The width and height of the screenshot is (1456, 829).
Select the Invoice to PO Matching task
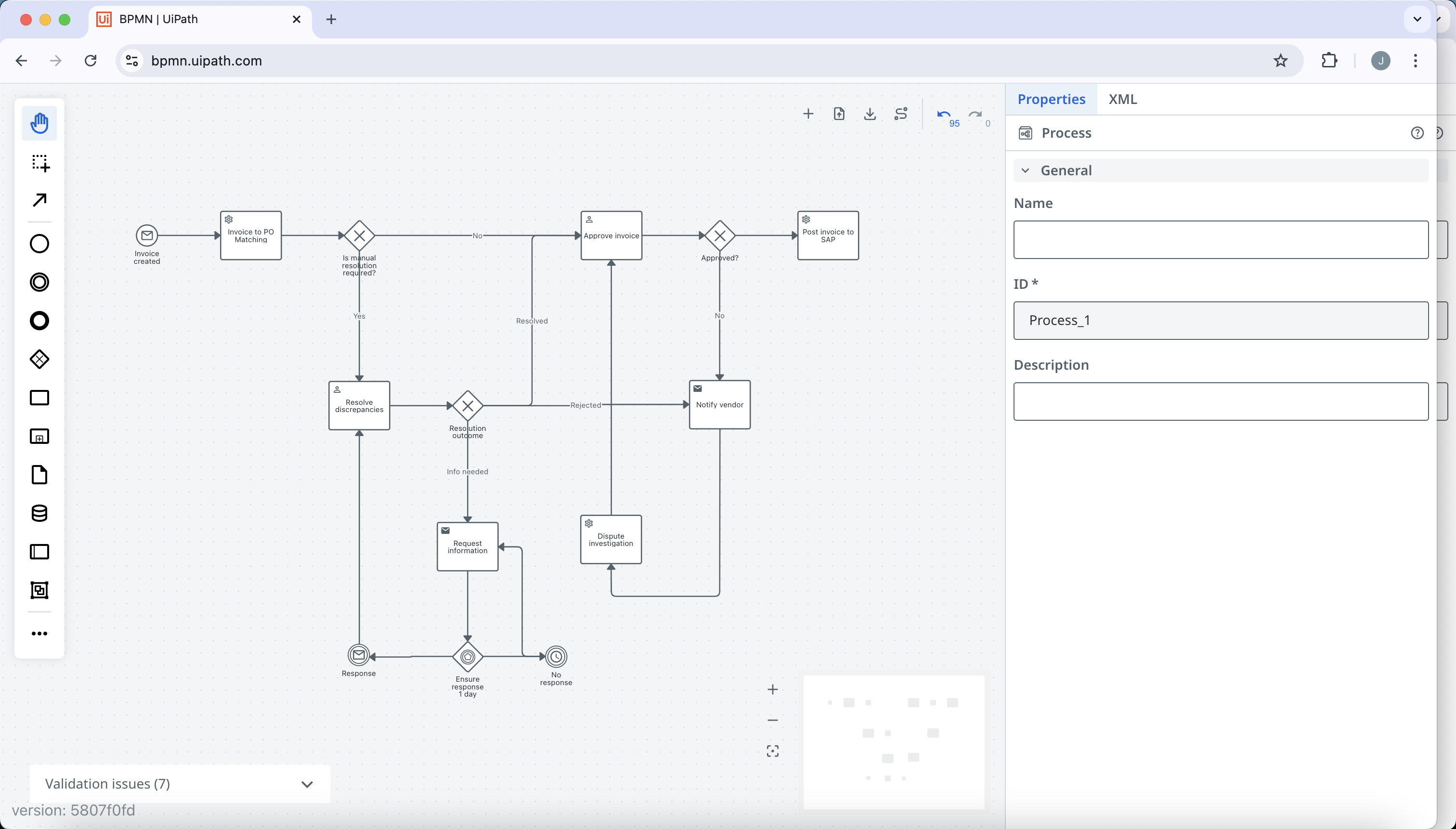(251, 236)
